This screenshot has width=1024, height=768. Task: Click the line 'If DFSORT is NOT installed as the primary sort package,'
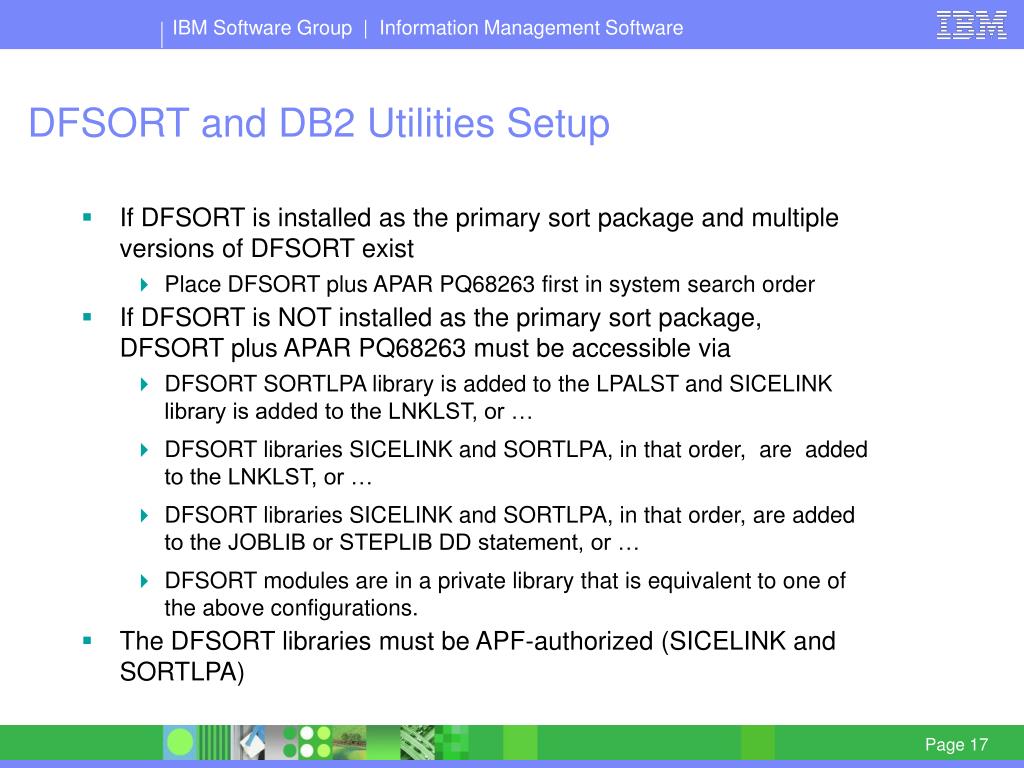pos(441,318)
